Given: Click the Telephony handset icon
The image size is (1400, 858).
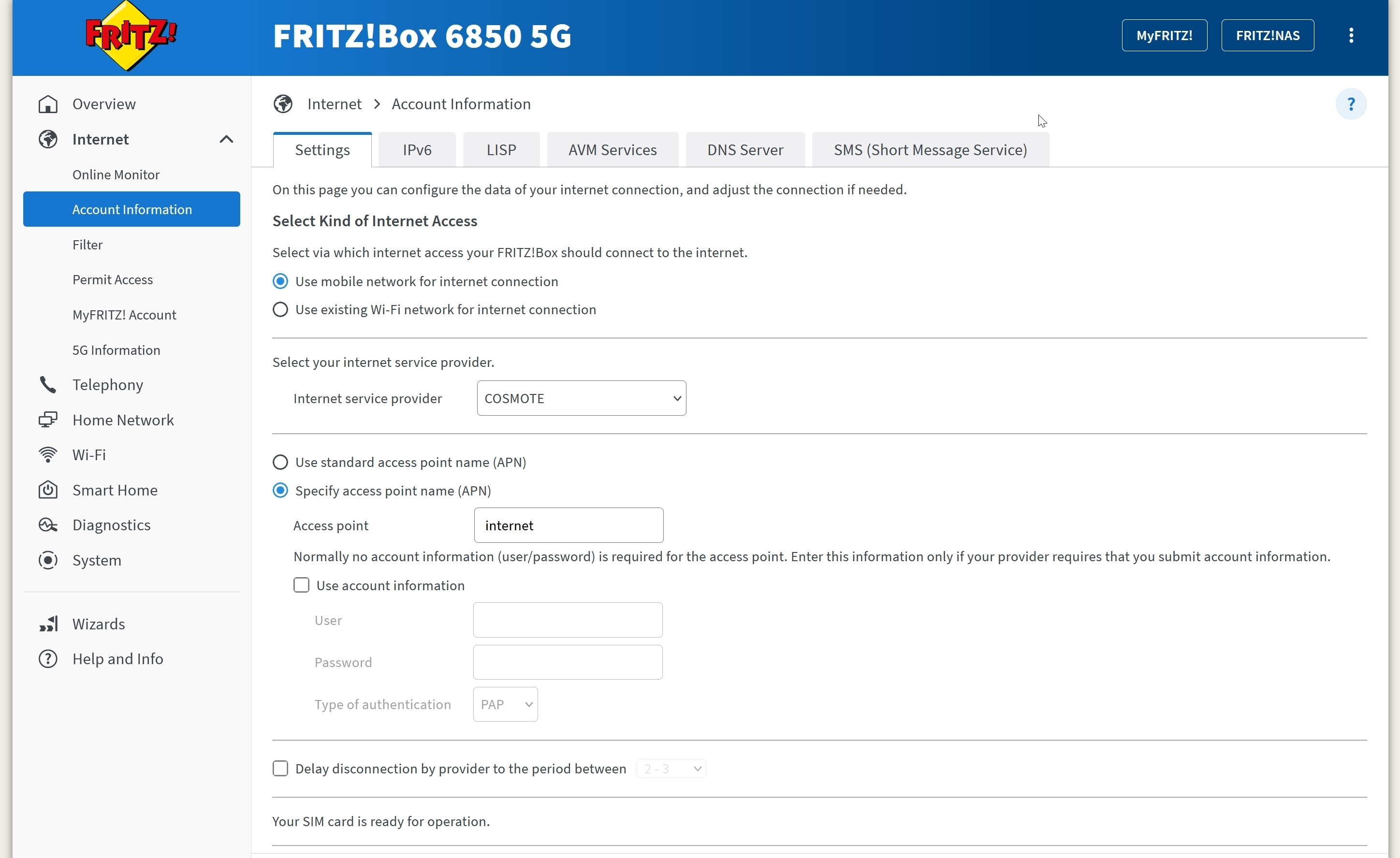Looking at the screenshot, I should point(48,385).
